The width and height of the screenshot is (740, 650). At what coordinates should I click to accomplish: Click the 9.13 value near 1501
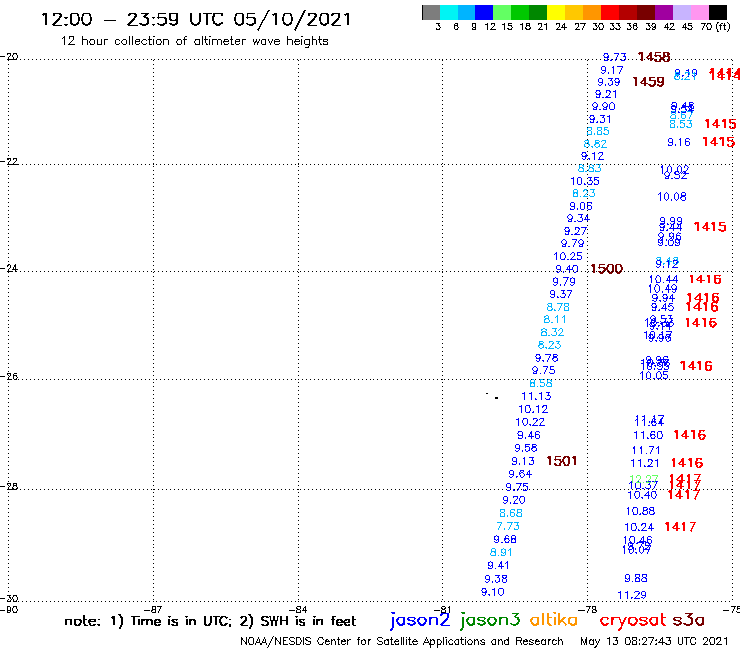523,461
